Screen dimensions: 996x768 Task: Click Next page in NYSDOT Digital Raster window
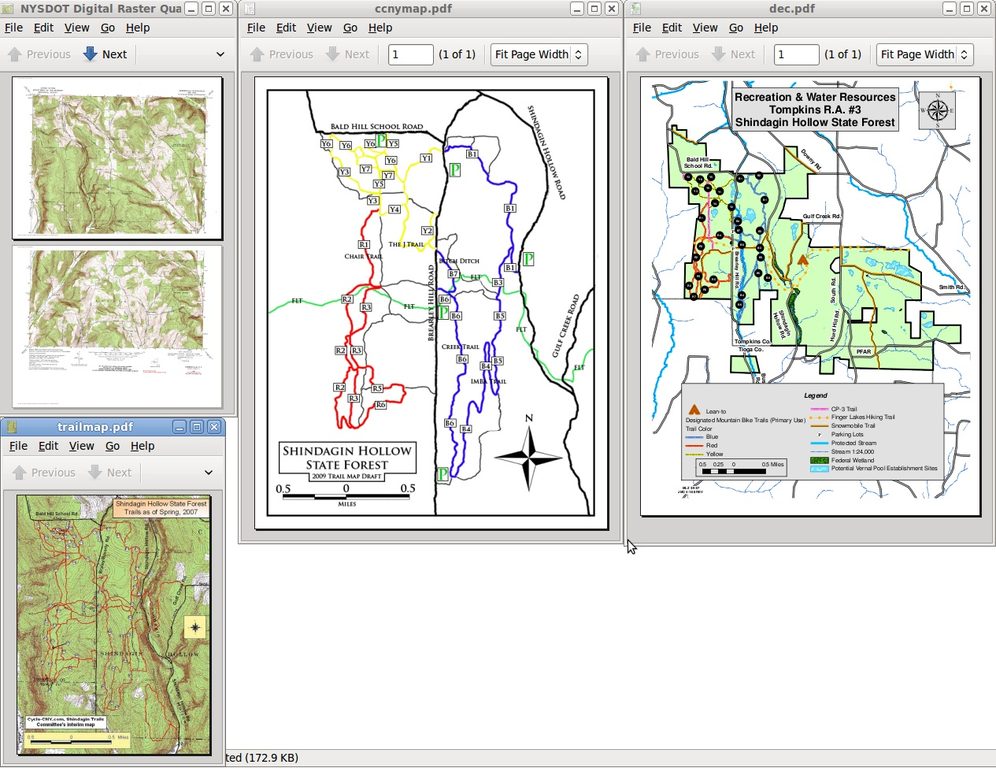(105, 54)
